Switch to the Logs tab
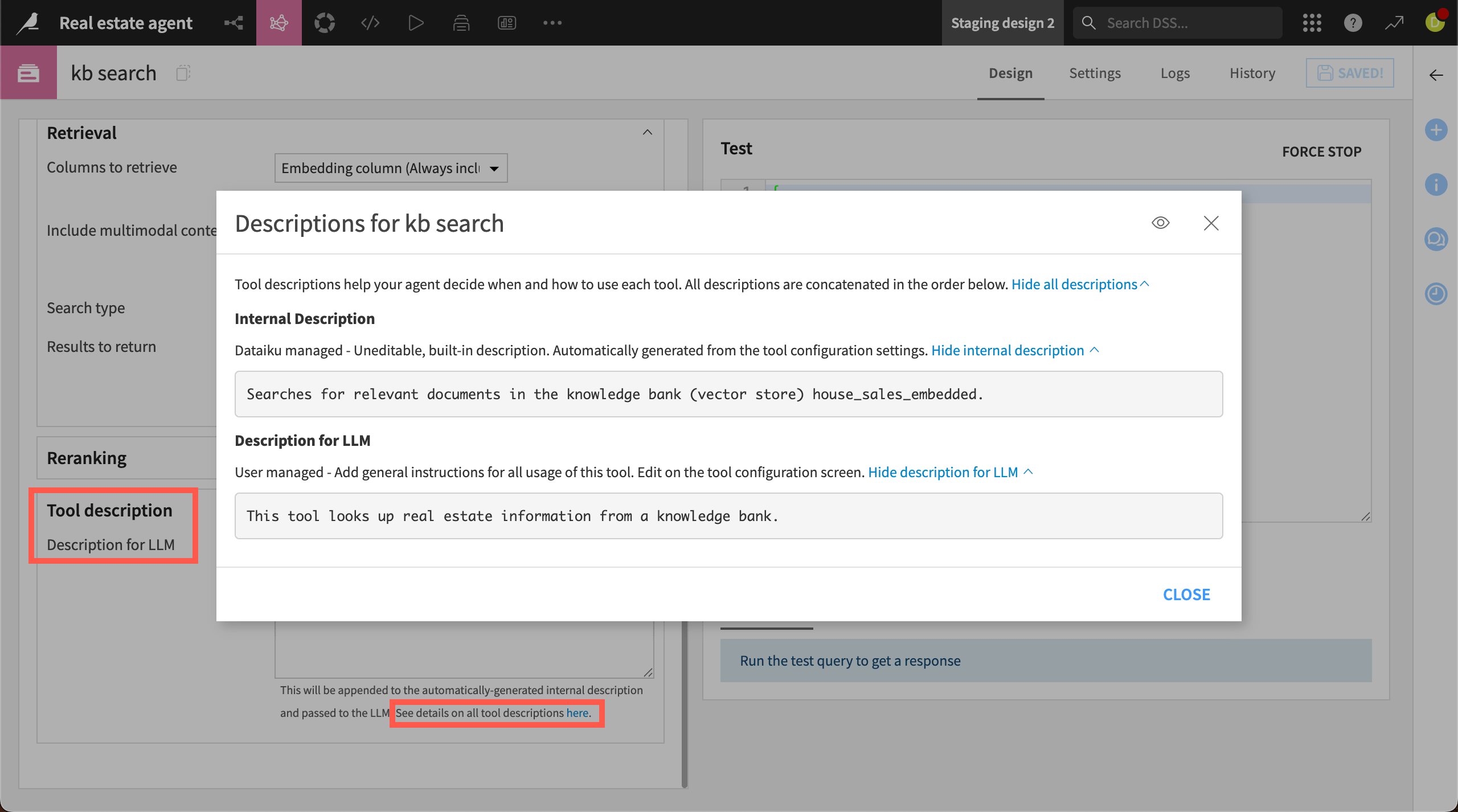The height and width of the screenshot is (812, 1458). point(1175,73)
